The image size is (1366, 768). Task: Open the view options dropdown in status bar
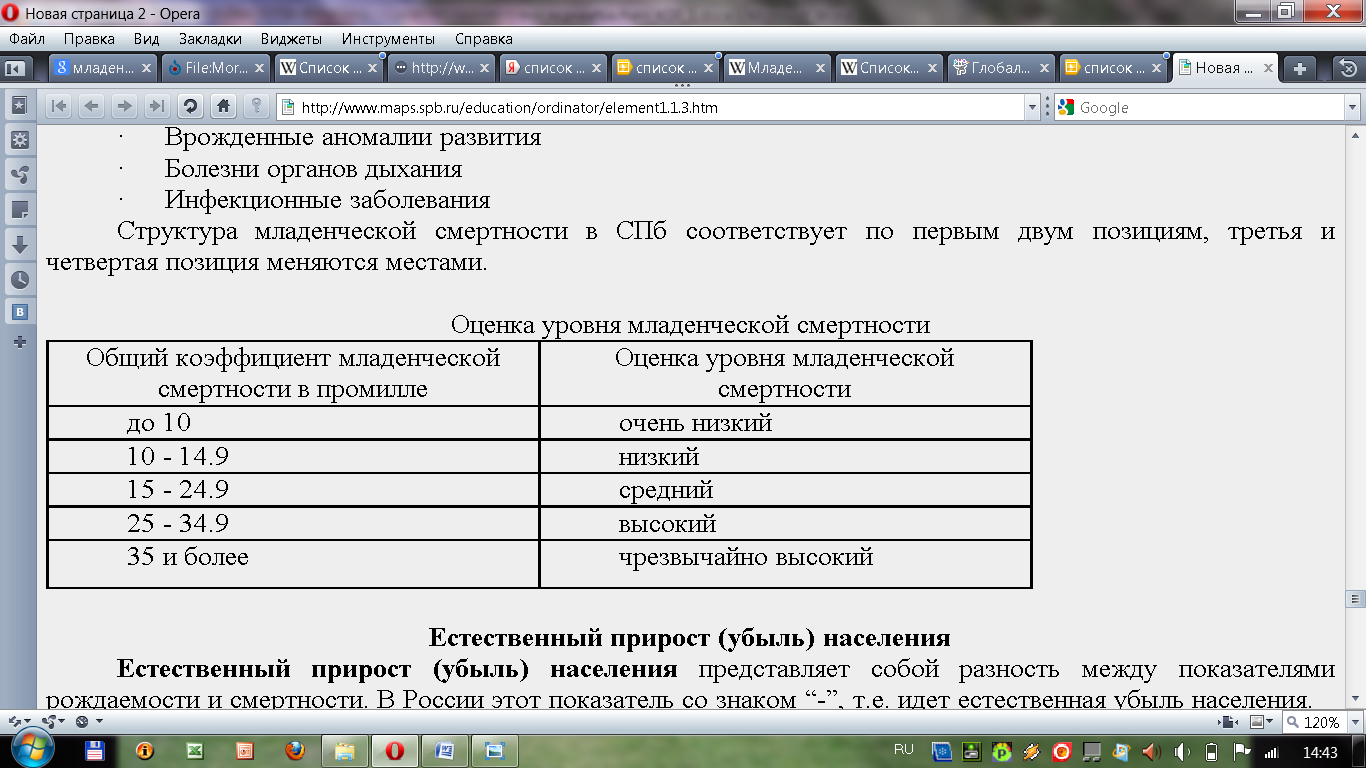pyautogui.click(x=1261, y=722)
